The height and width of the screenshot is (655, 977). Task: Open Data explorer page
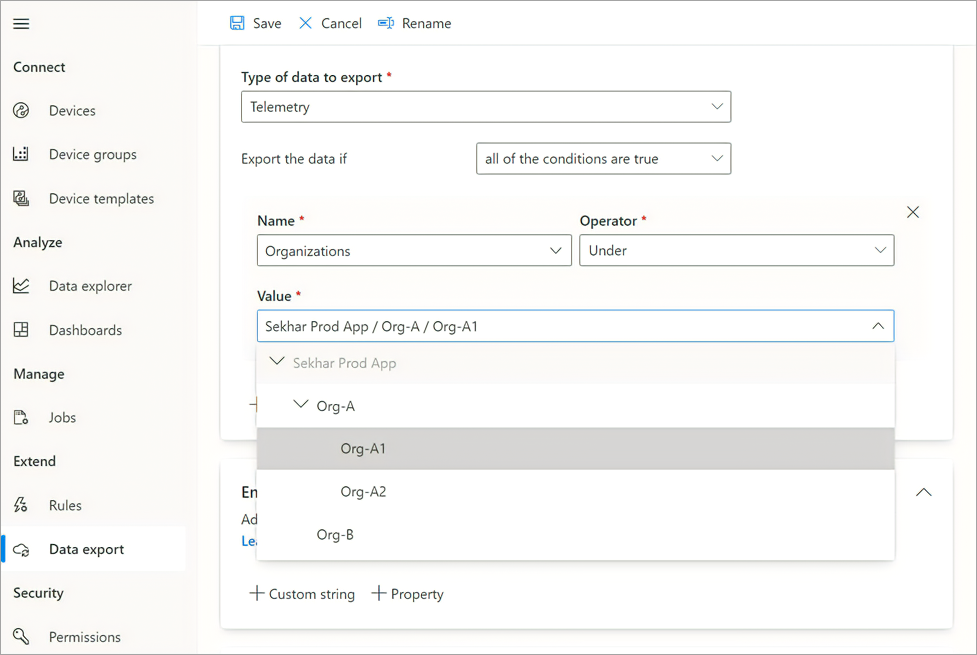pyautogui.click(x=90, y=285)
